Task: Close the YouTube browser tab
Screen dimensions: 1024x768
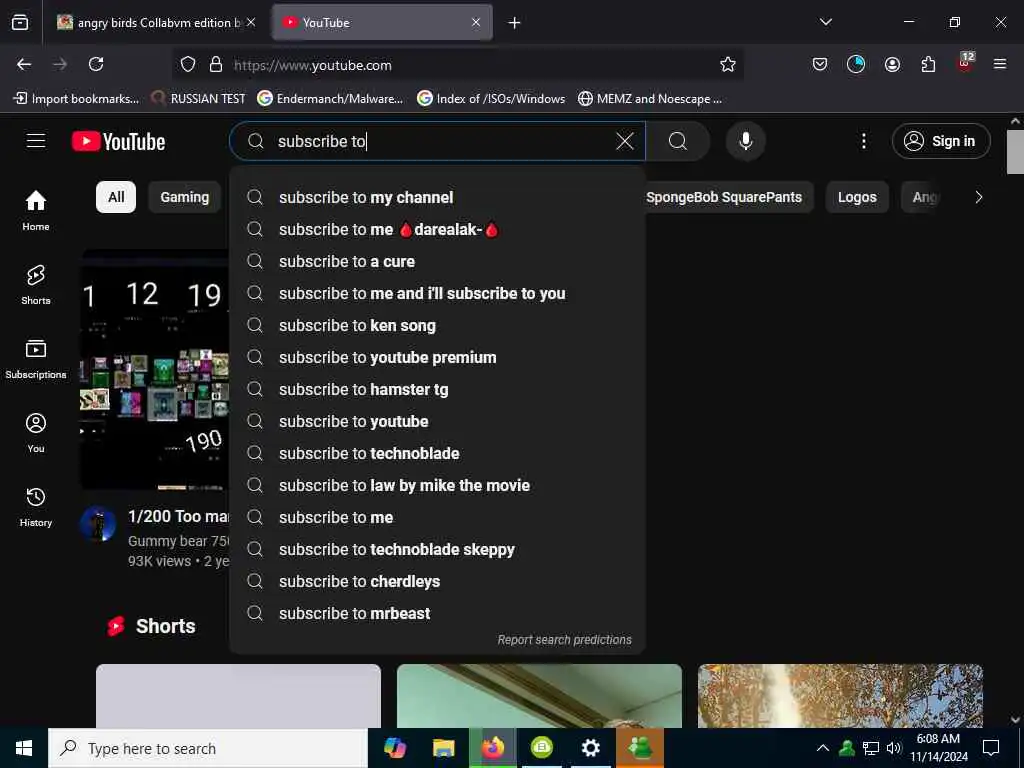Action: (476, 22)
